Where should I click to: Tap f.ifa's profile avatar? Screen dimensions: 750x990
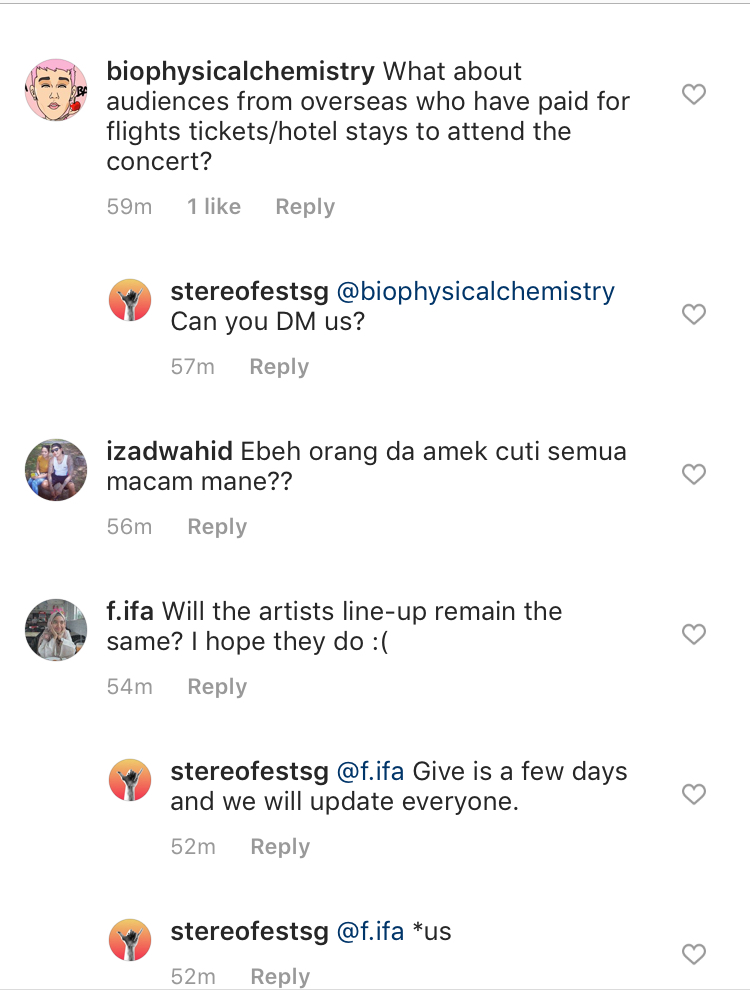(x=56, y=630)
